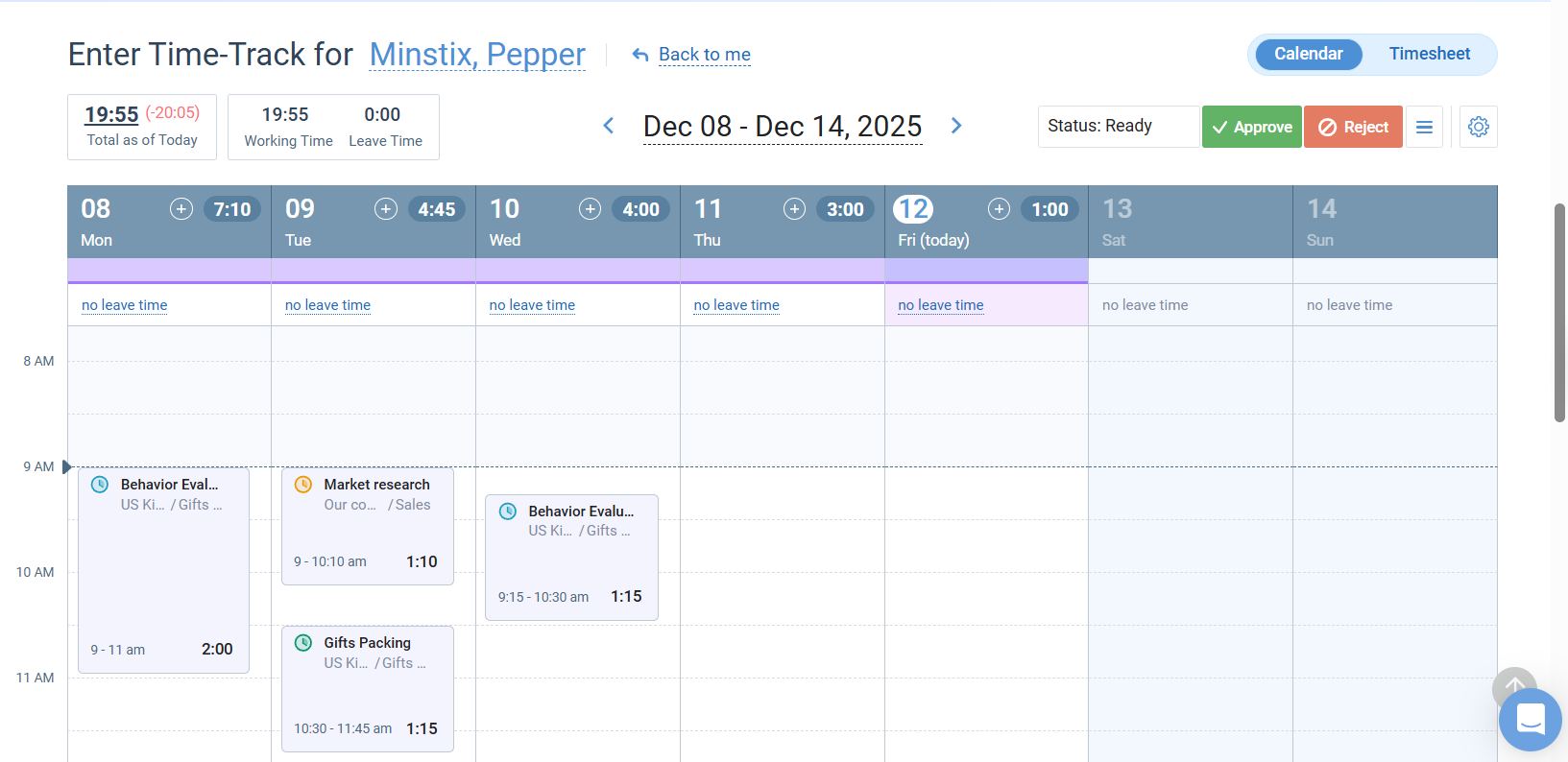Click the clock icon on Gifts Packing entry

click(x=303, y=643)
